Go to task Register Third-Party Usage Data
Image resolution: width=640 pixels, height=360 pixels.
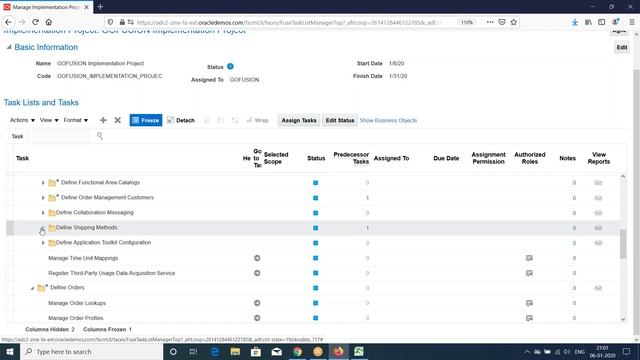[x=257, y=273]
